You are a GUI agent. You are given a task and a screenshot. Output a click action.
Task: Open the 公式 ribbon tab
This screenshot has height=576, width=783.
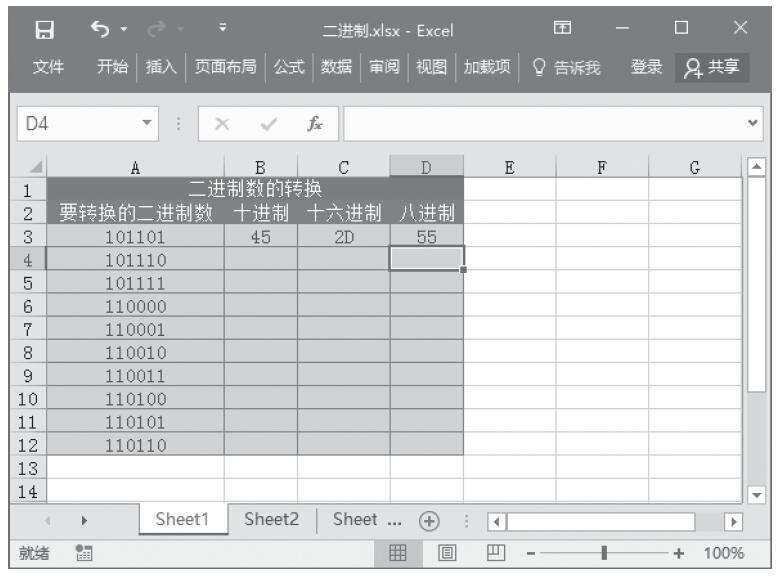tap(289, 67)
